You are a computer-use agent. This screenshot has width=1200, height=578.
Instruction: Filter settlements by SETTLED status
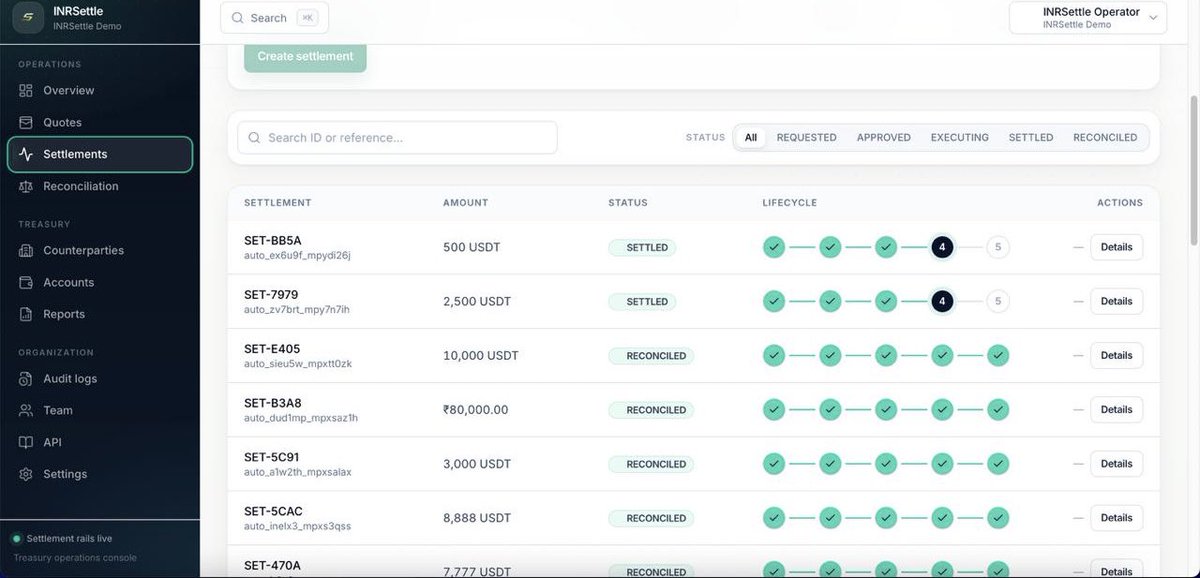tap(1031, 138)
